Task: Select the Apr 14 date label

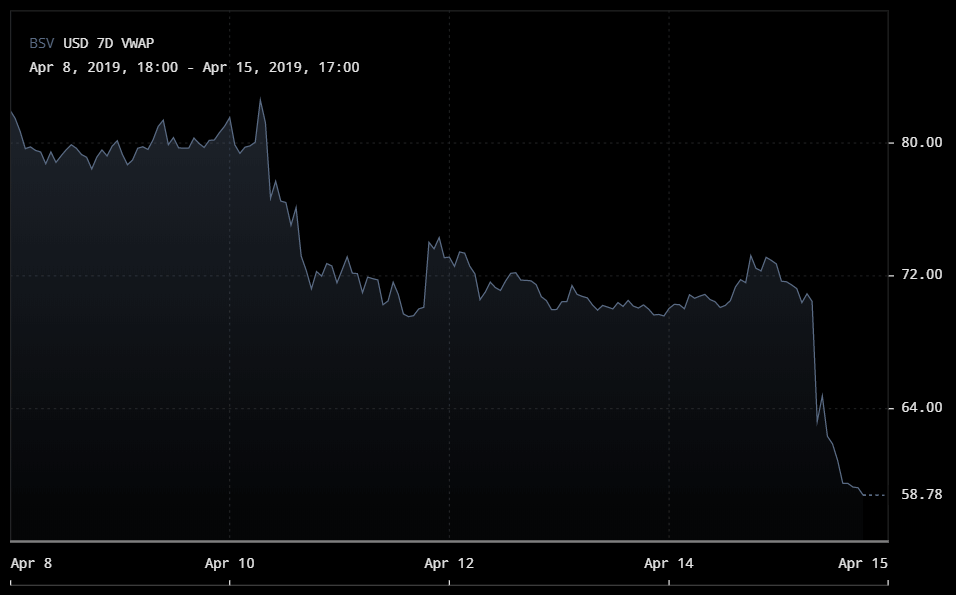Action: pyautogui.click(x=669, y=564)
